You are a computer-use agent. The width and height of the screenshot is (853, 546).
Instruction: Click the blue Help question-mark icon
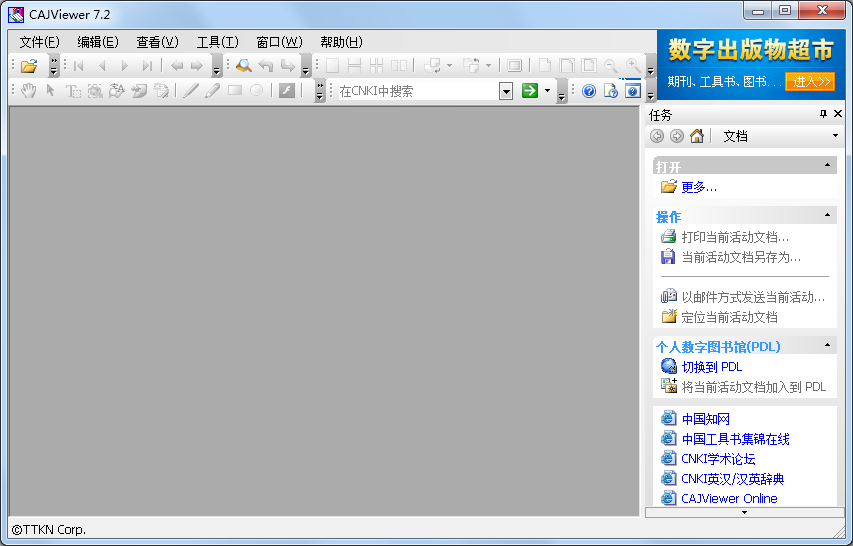pos(589,91)
